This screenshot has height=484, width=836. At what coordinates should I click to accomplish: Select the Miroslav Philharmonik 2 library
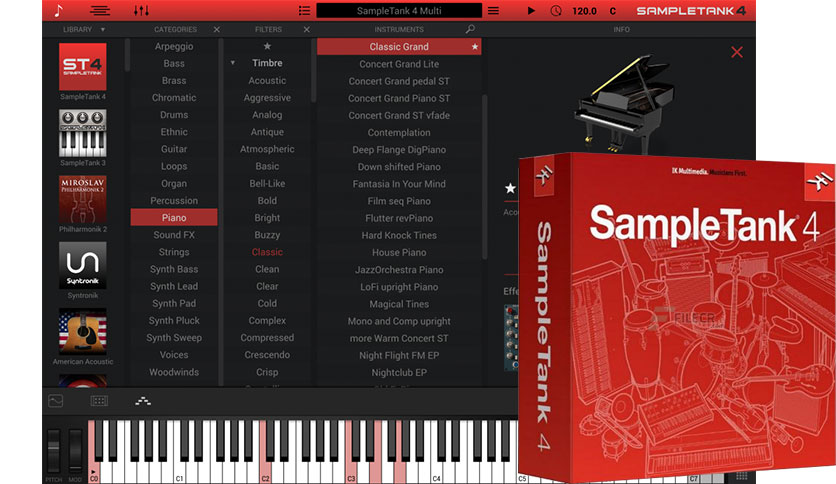(x=83, y=199)
